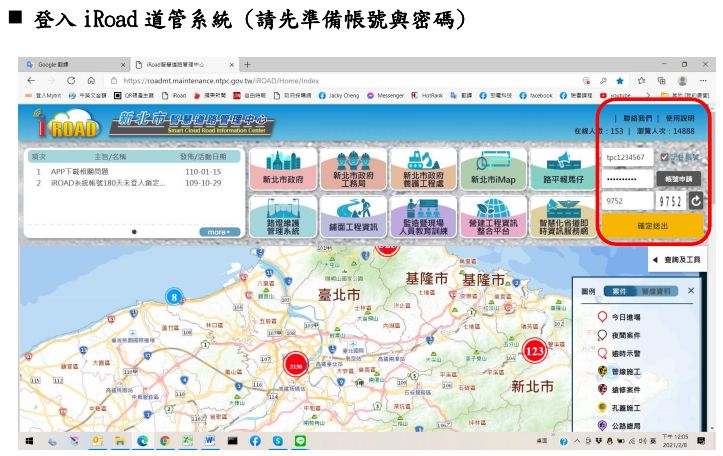Click the more button in news panel
This screenshot has height=456, width=723.
point(219,232)
